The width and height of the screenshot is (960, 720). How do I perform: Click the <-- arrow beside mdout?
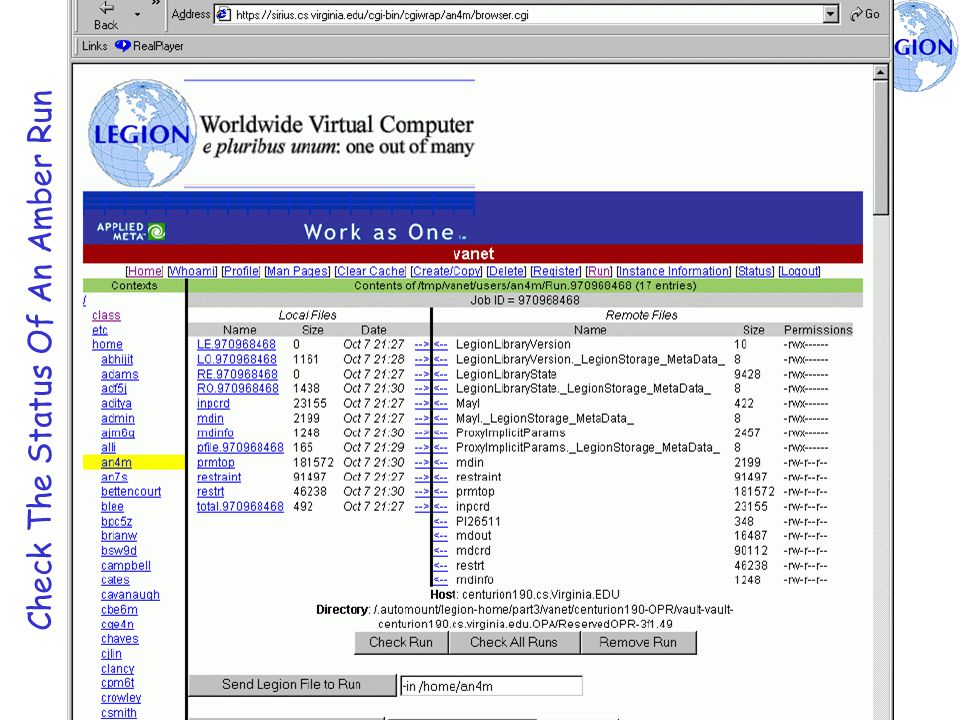[440, 536]
